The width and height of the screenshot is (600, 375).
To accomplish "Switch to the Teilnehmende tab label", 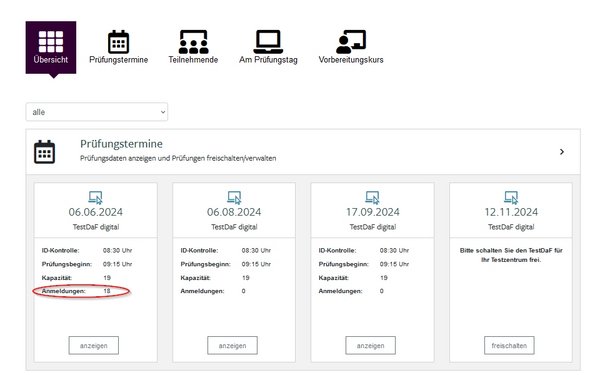I will tap(193, 60).
